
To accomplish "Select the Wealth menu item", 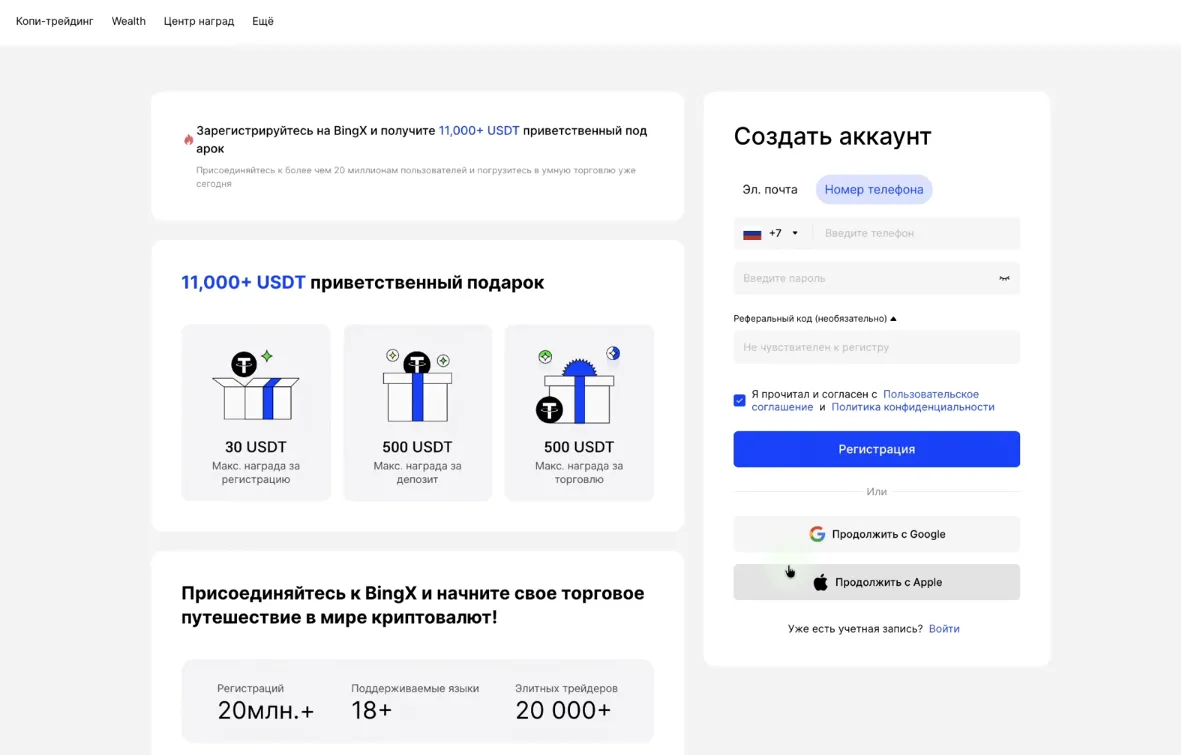I will (128, 20).
